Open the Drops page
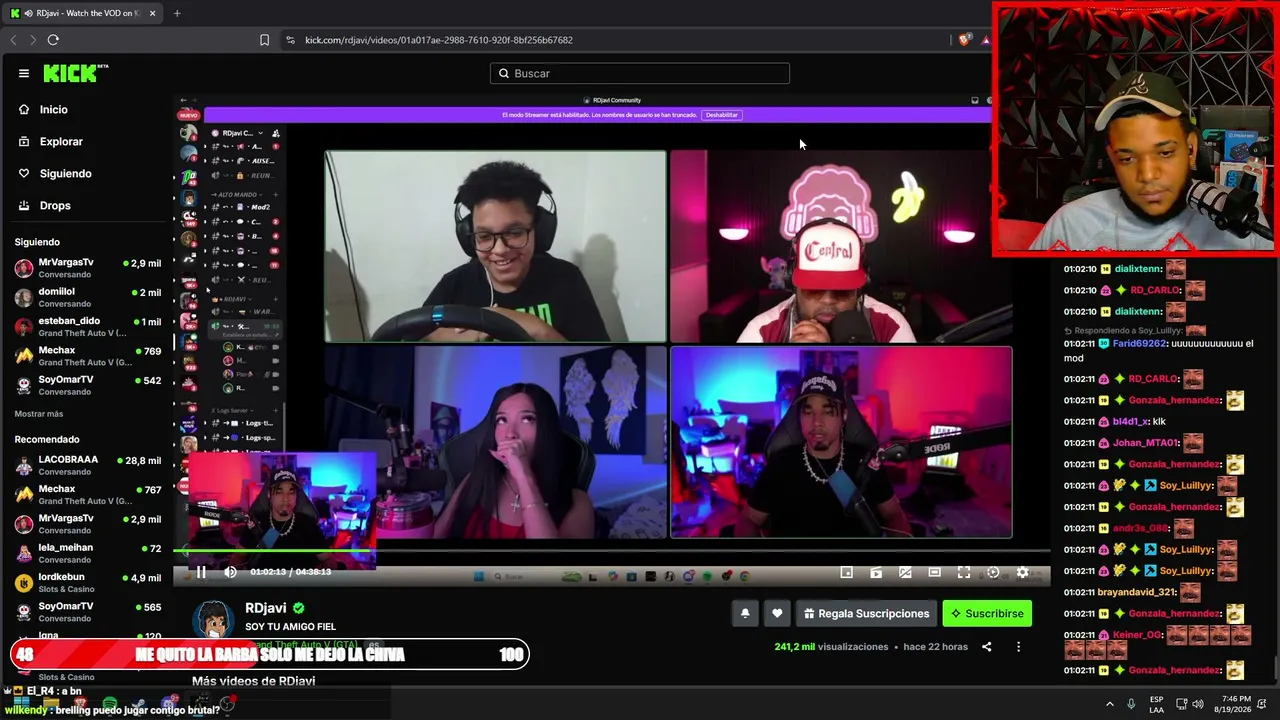 click(x=55, y=205)
